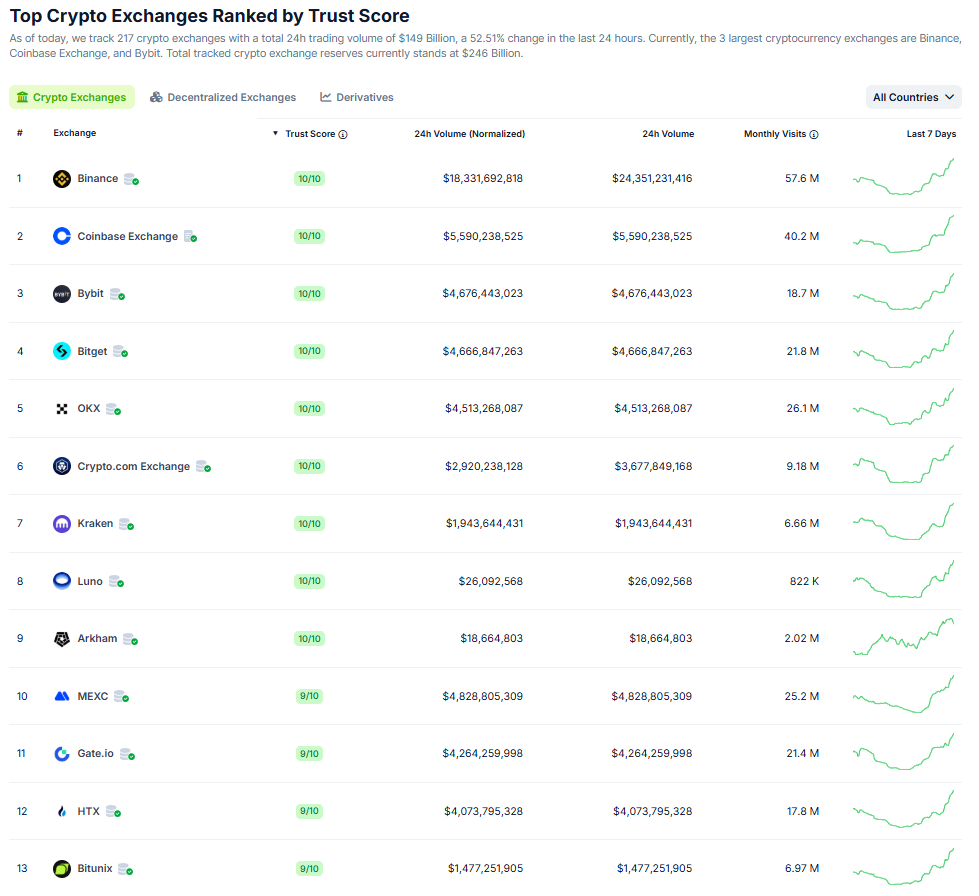Viewport: 979px width, 896px height.
Task: Click Crypto.com's $3,677,849,168 24h volume
Action: point(653,466)
